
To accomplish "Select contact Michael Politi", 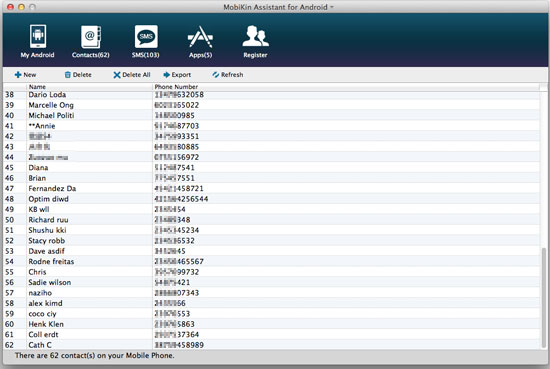I will tap(51, 115).
